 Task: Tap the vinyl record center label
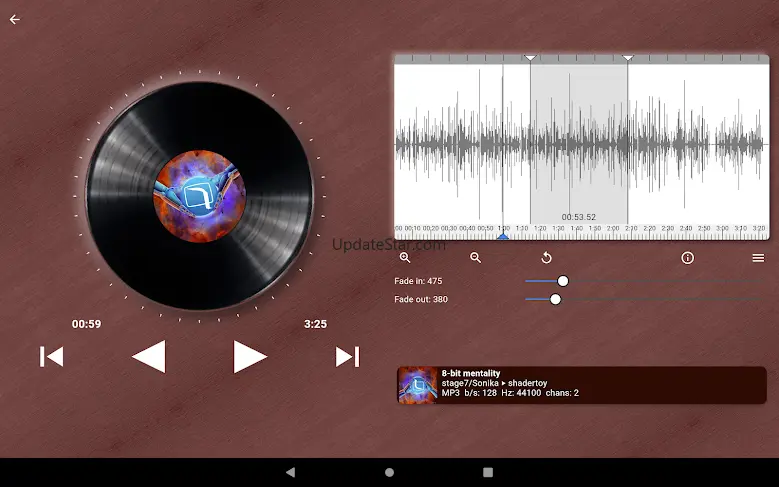(198, 190)
